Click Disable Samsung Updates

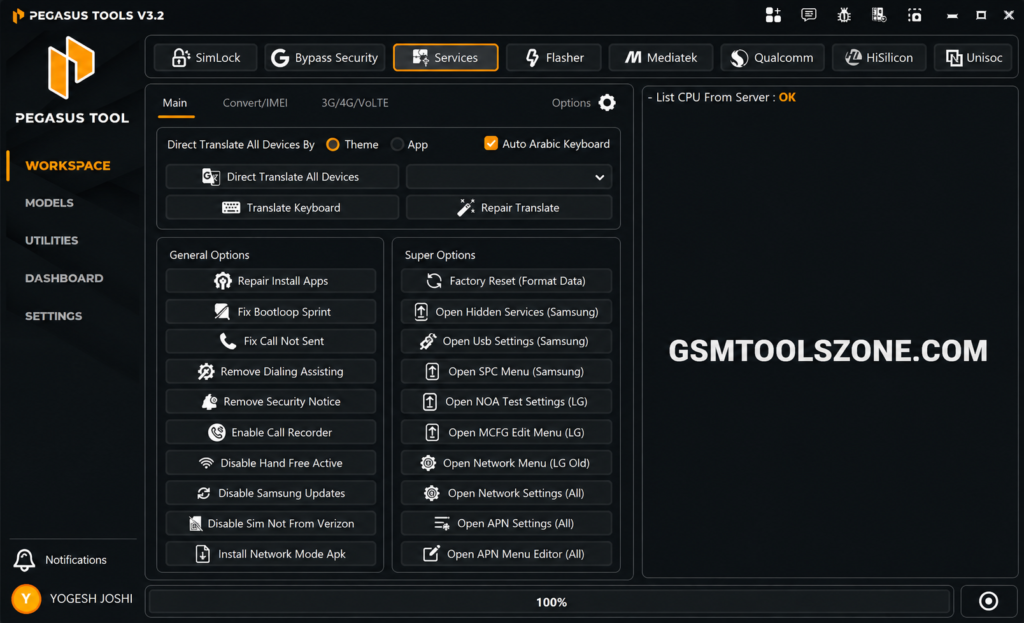click(x=270, y=493)
